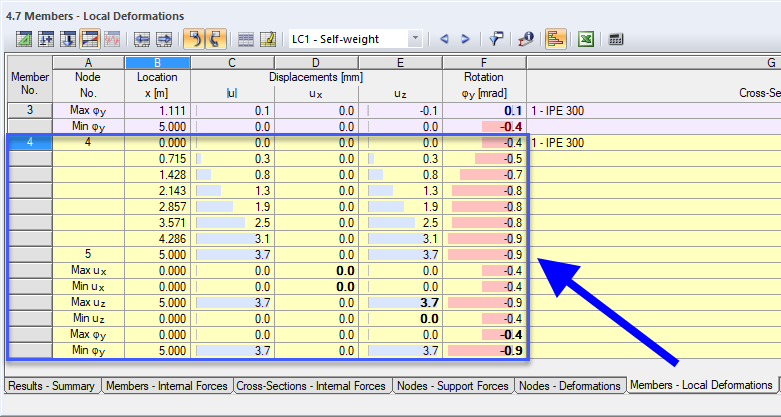Image resolution: width=781 pixels, height=417 pixels.
Task: Select column A header
Action: (x=88, y=62)
